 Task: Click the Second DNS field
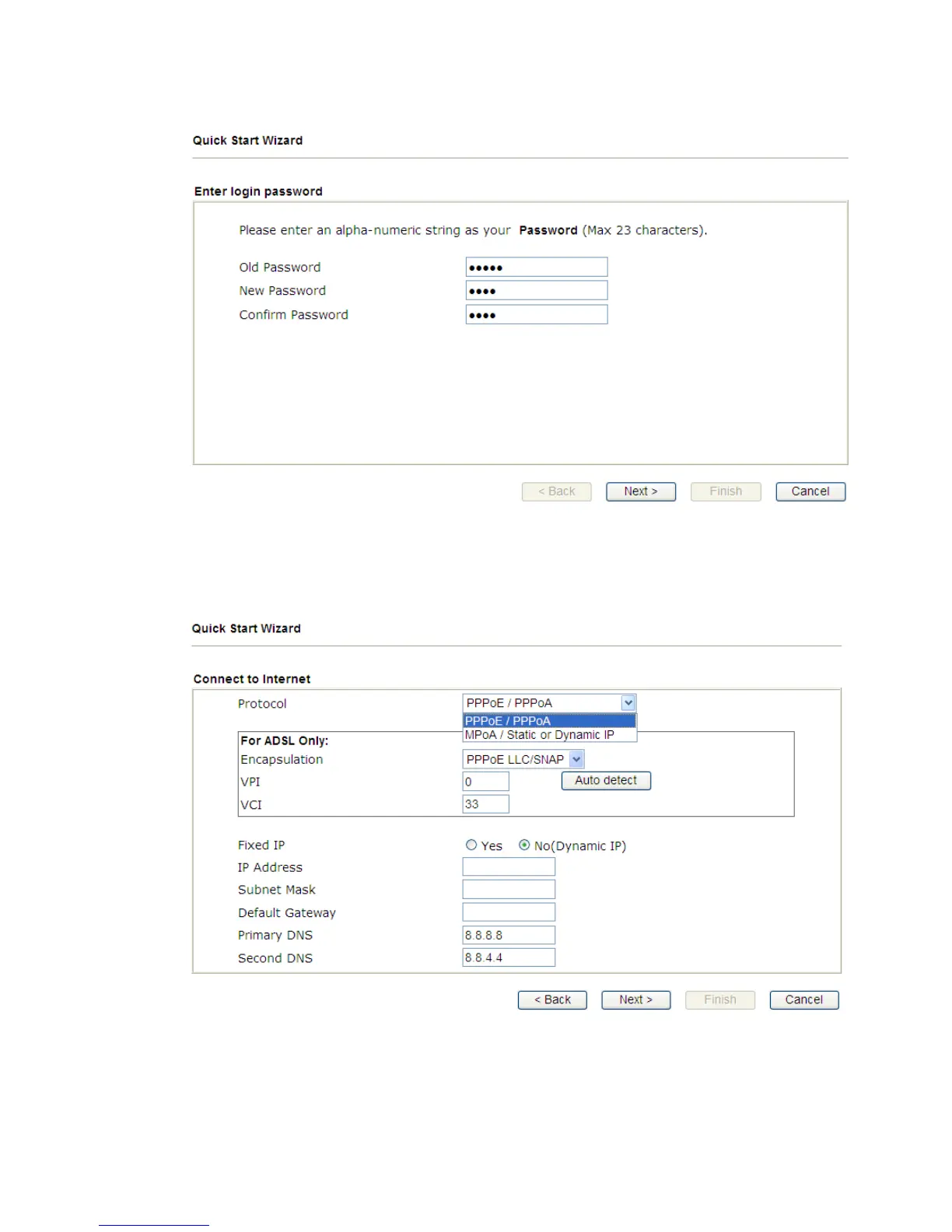tap(509, 958)
